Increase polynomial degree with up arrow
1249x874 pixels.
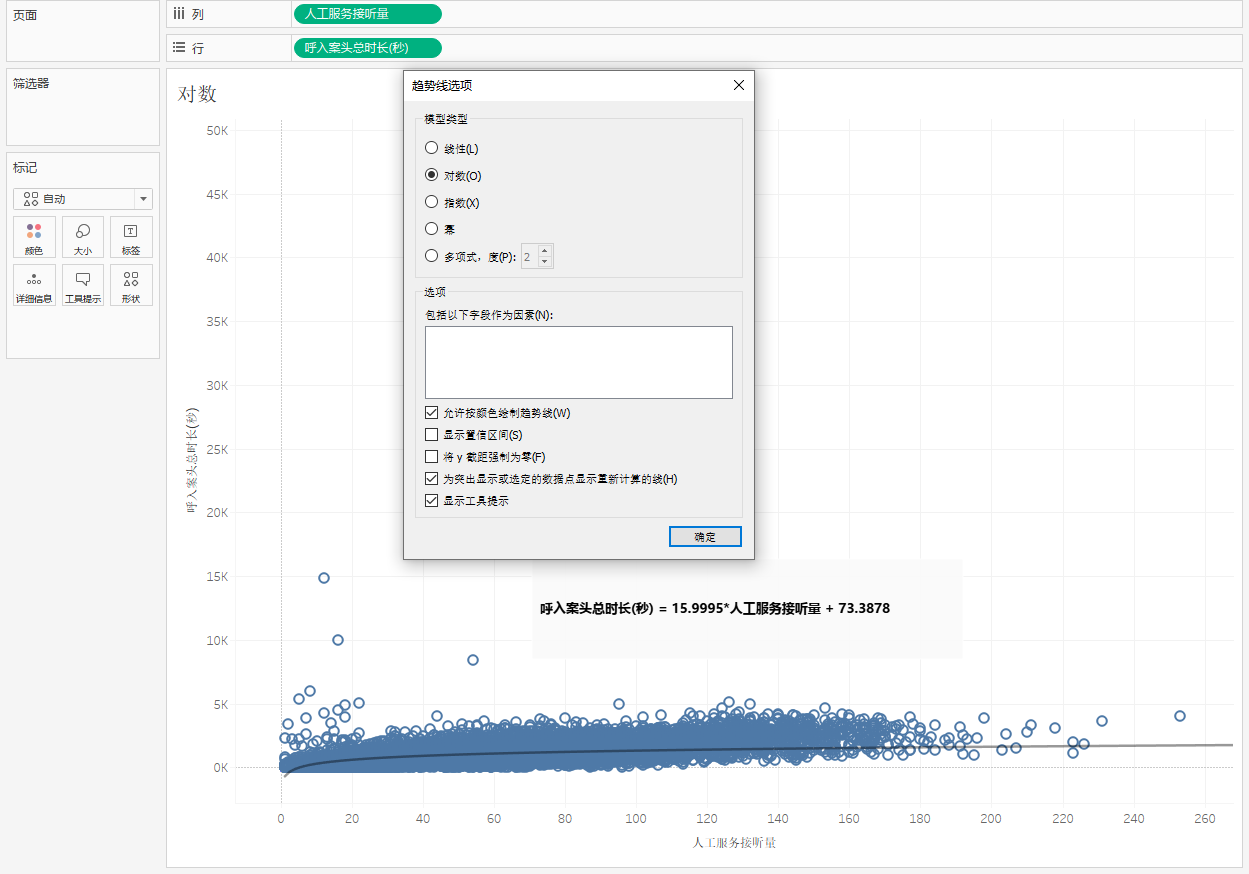(545, 250)
